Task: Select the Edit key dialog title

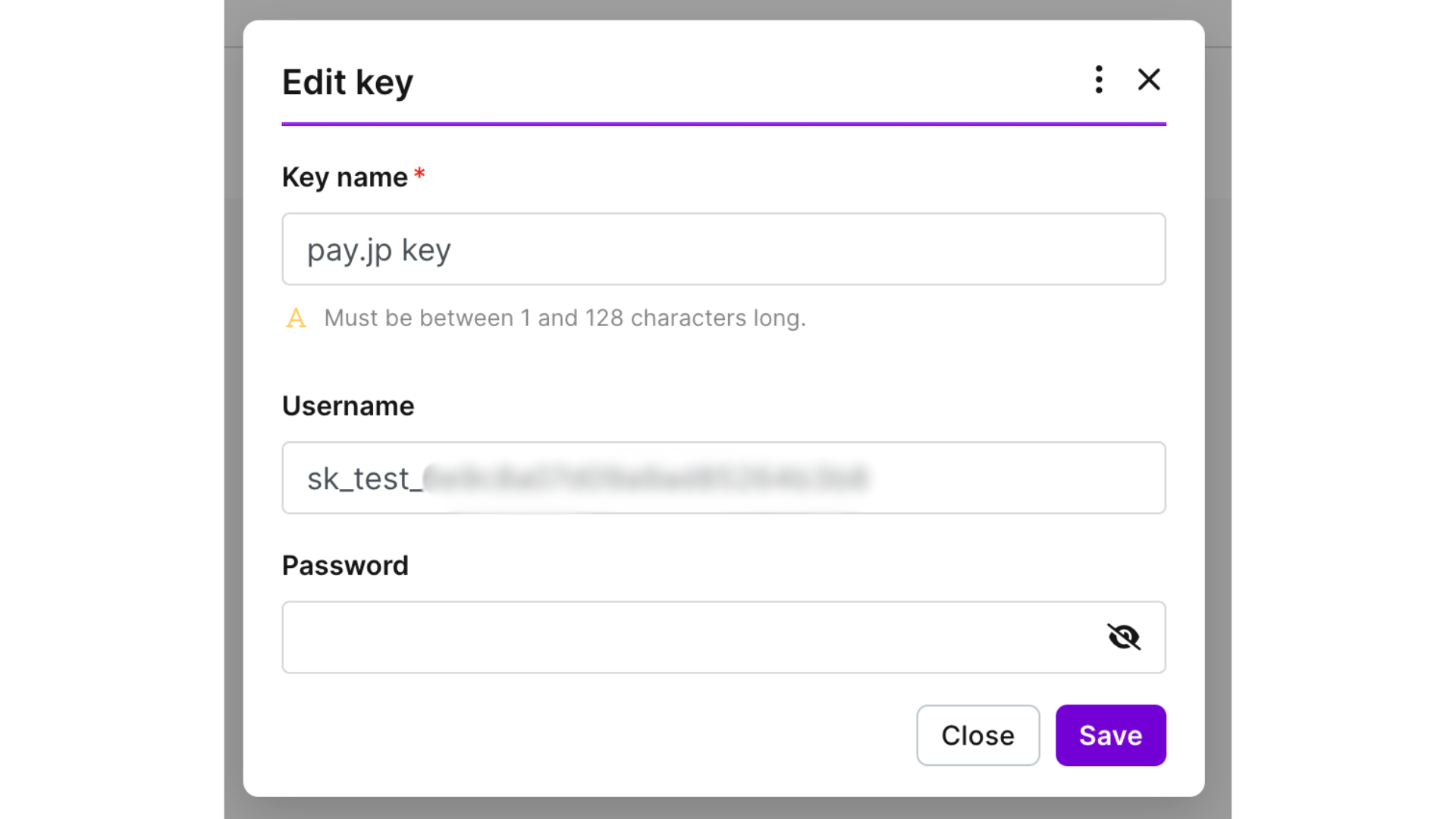Action: pyautogui.click(x=347, y=82)
